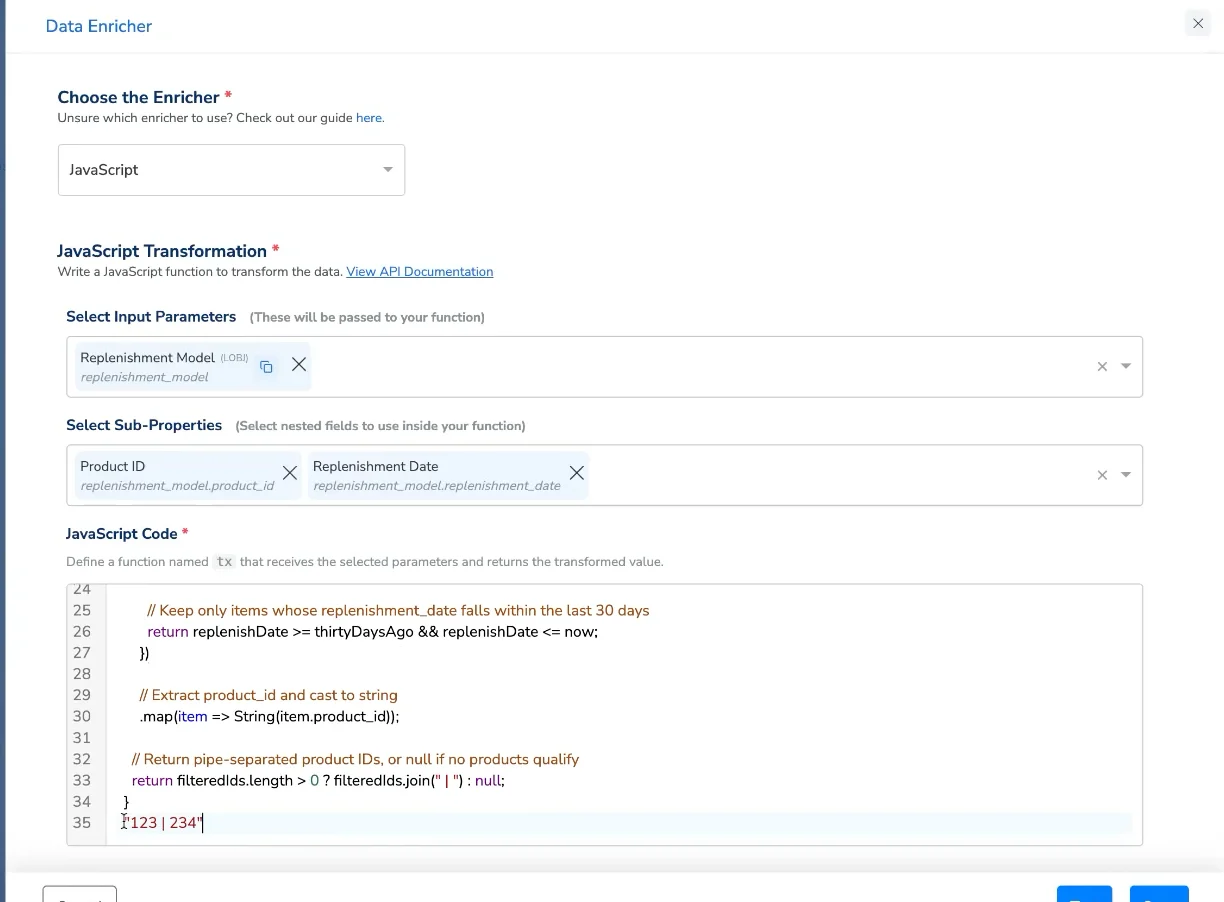The width and height of the screenshot is (1224, 902).
Task: Click the Replenishment Model chip label
Action: click(147, 357)
